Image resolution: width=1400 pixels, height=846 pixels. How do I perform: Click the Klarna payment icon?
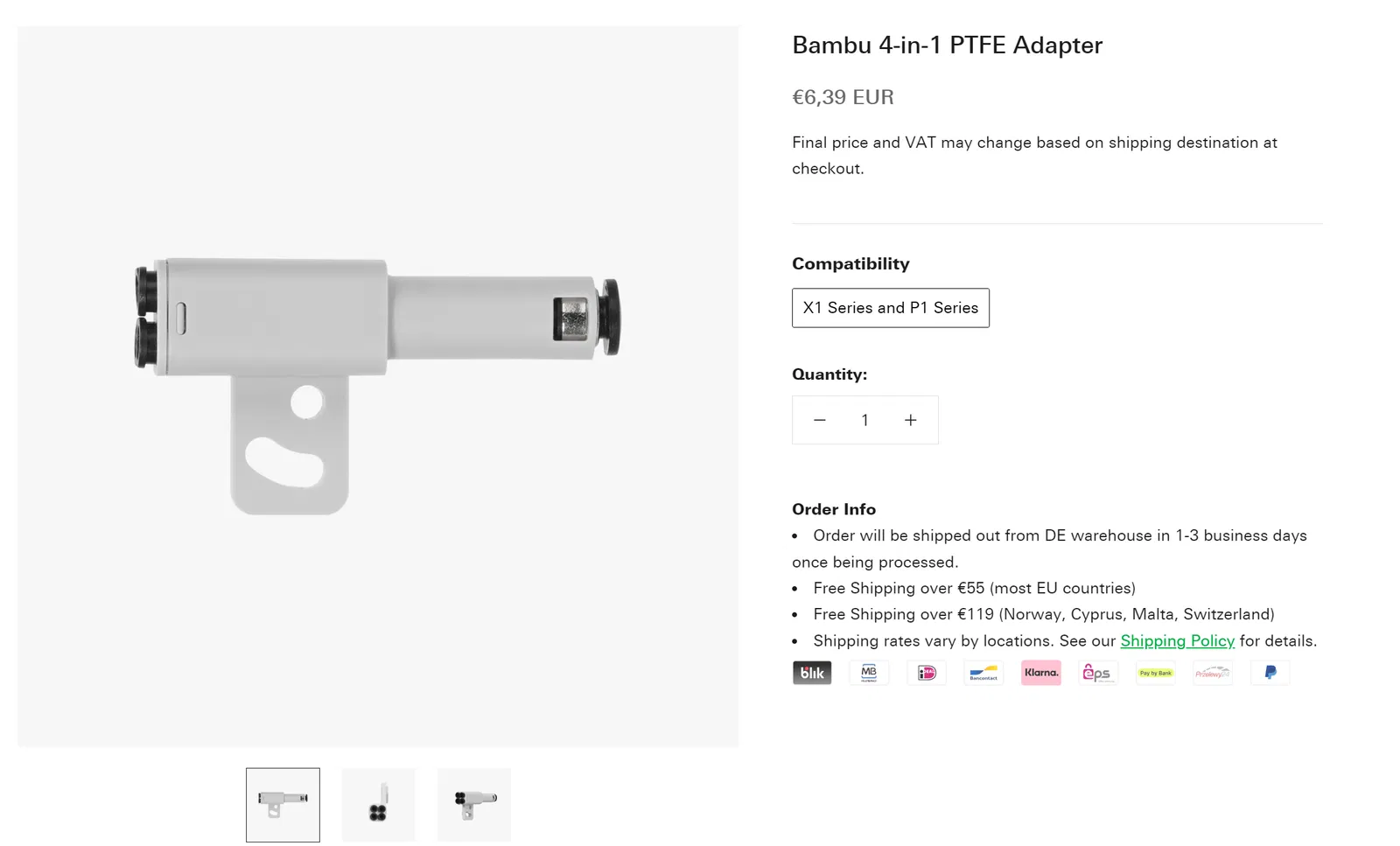1041,673
